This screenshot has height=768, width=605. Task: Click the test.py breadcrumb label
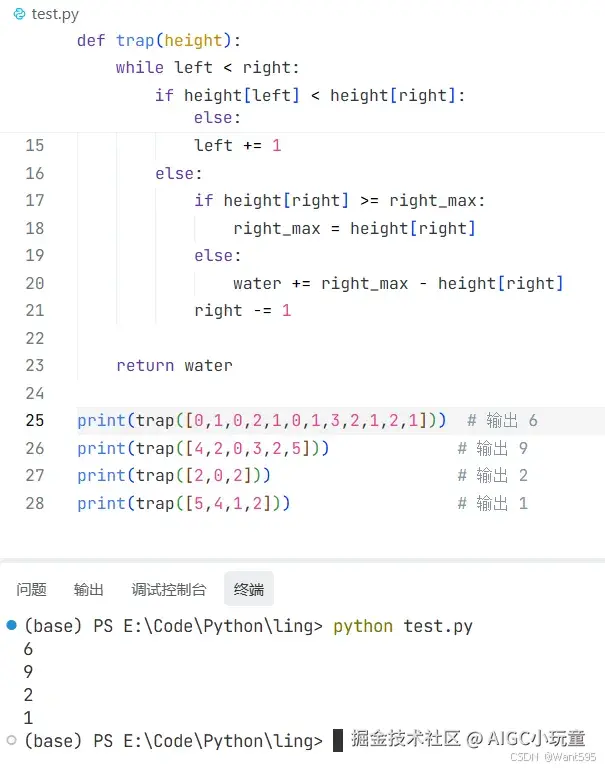[x=55, y=14]
